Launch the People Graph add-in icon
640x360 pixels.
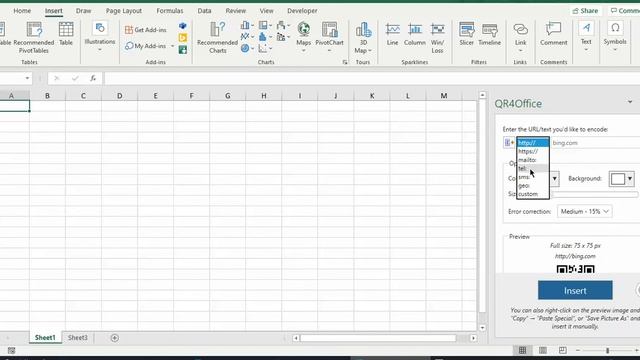(182, 50)
